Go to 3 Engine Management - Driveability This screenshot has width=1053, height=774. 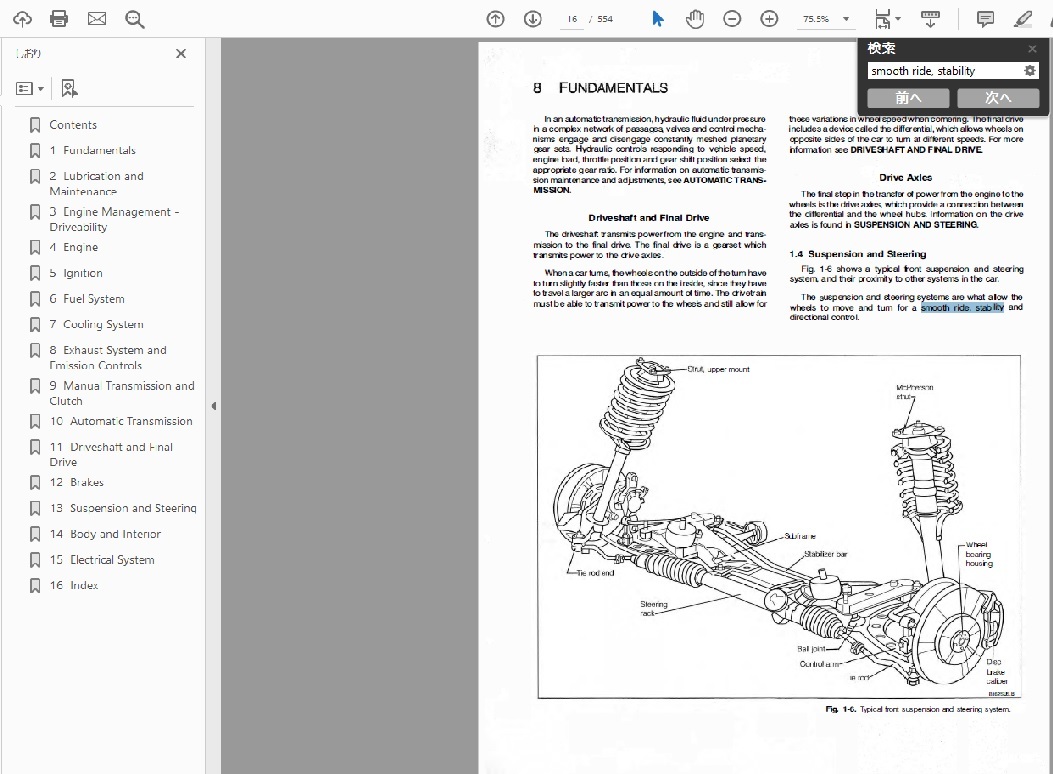[114, 220]
